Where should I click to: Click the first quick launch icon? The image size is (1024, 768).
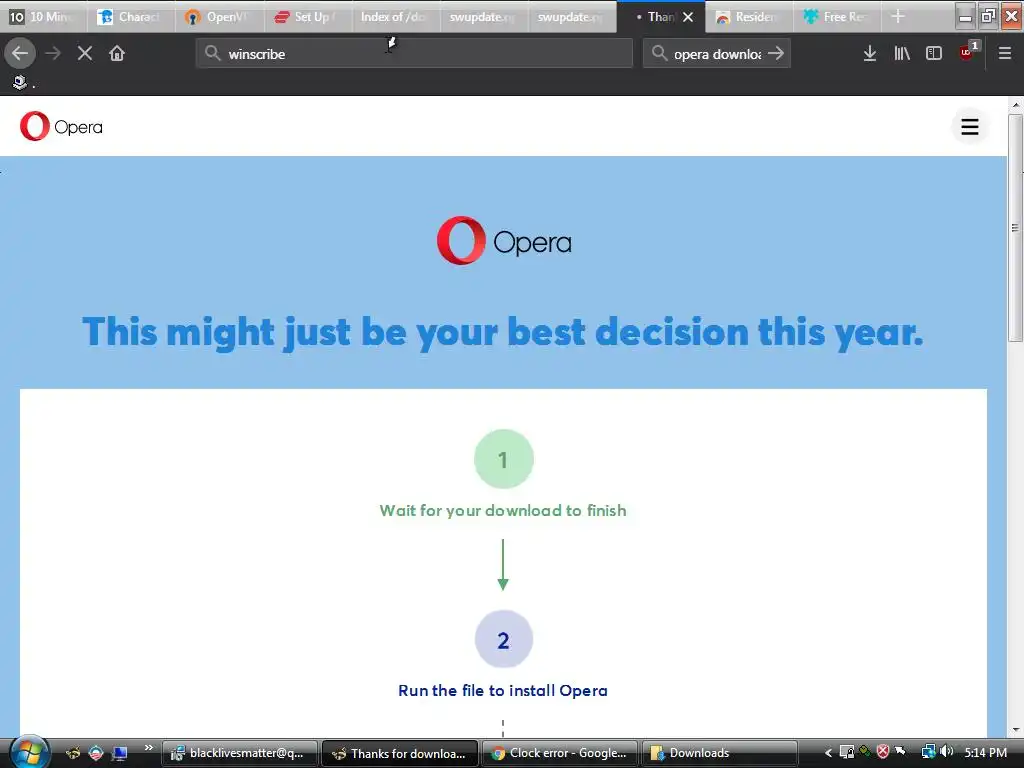point(73,753)
